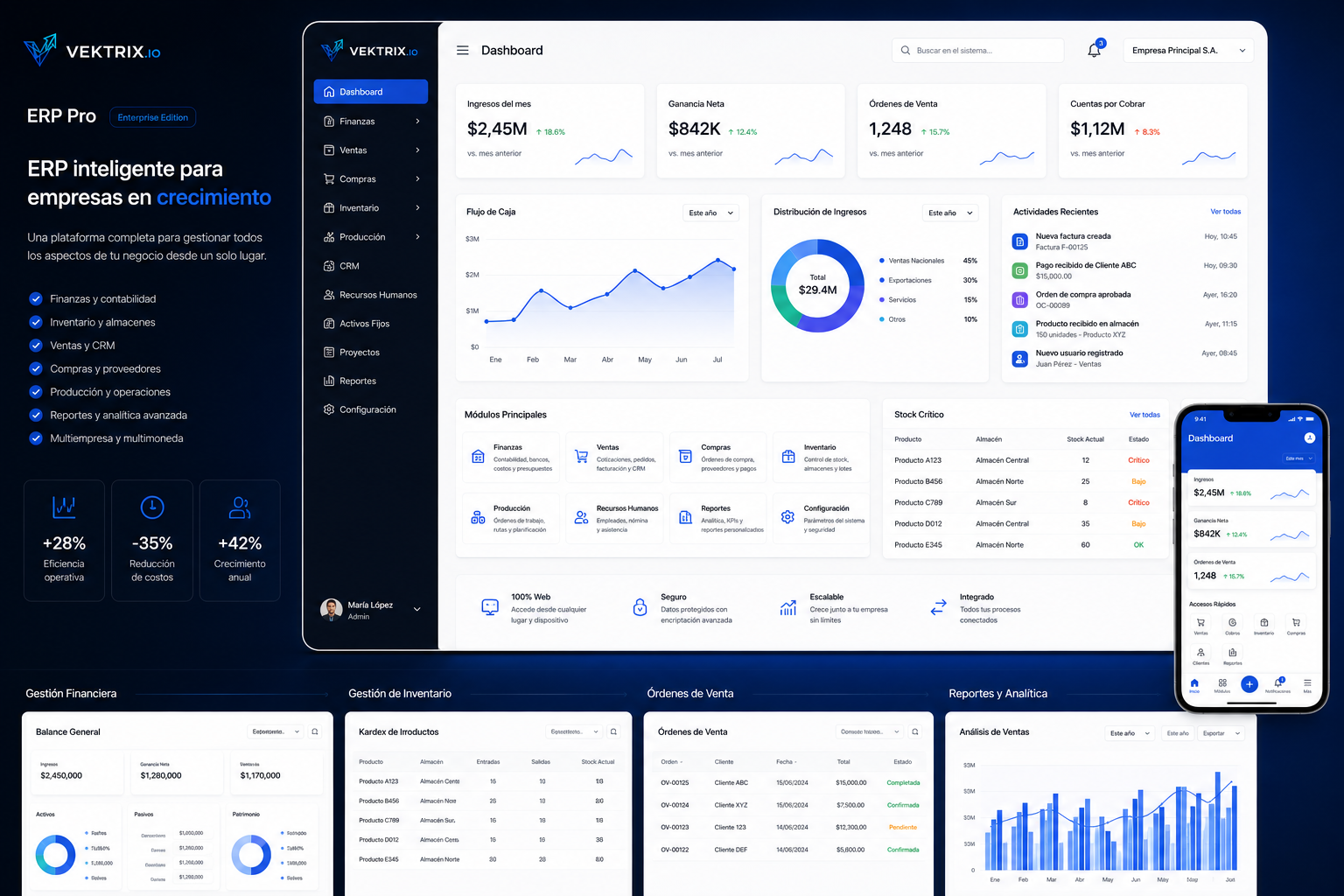Open Flujo de Caja Este año dropdown

point(711,213)
